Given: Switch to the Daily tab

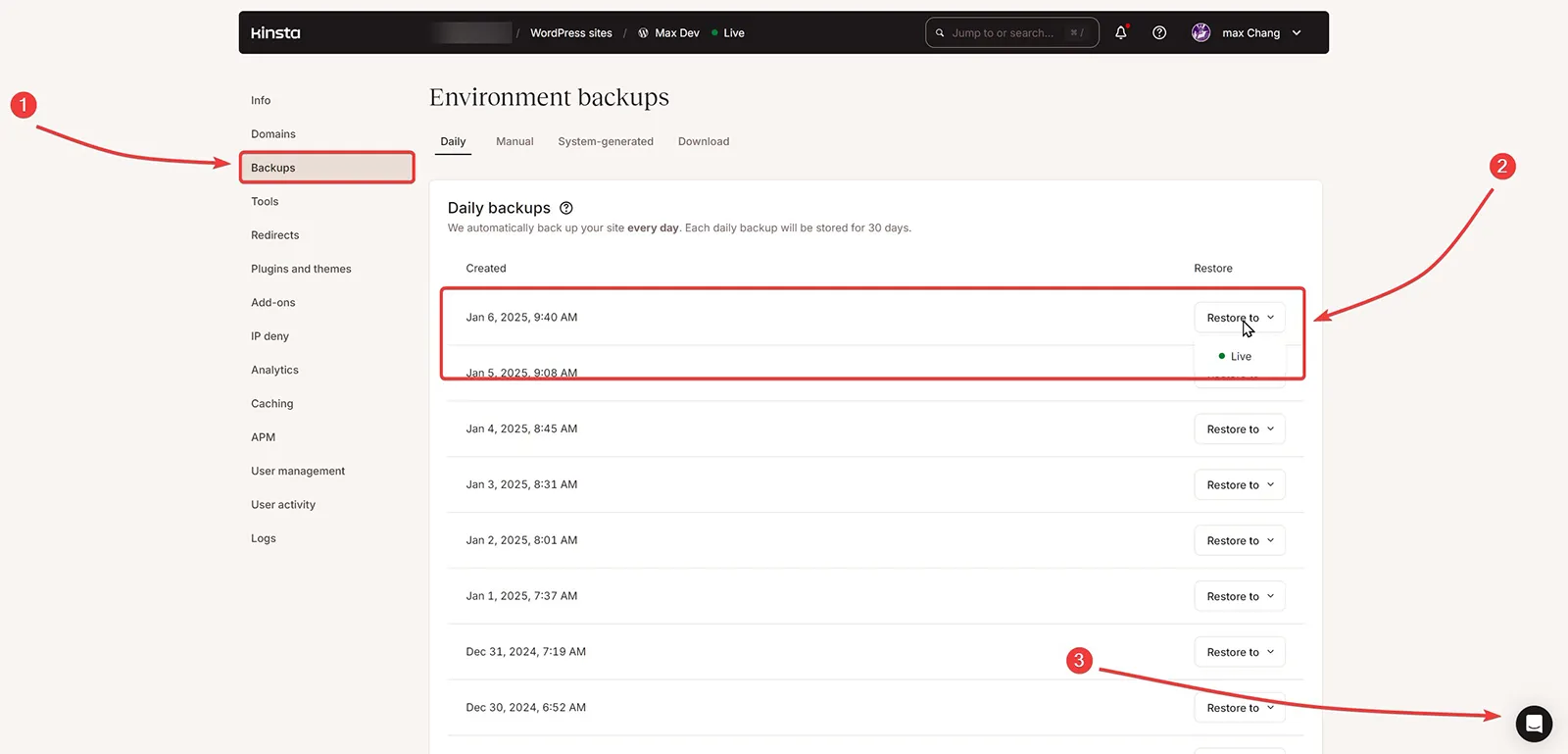Looking at the screenshot, I should pos(453,141).
